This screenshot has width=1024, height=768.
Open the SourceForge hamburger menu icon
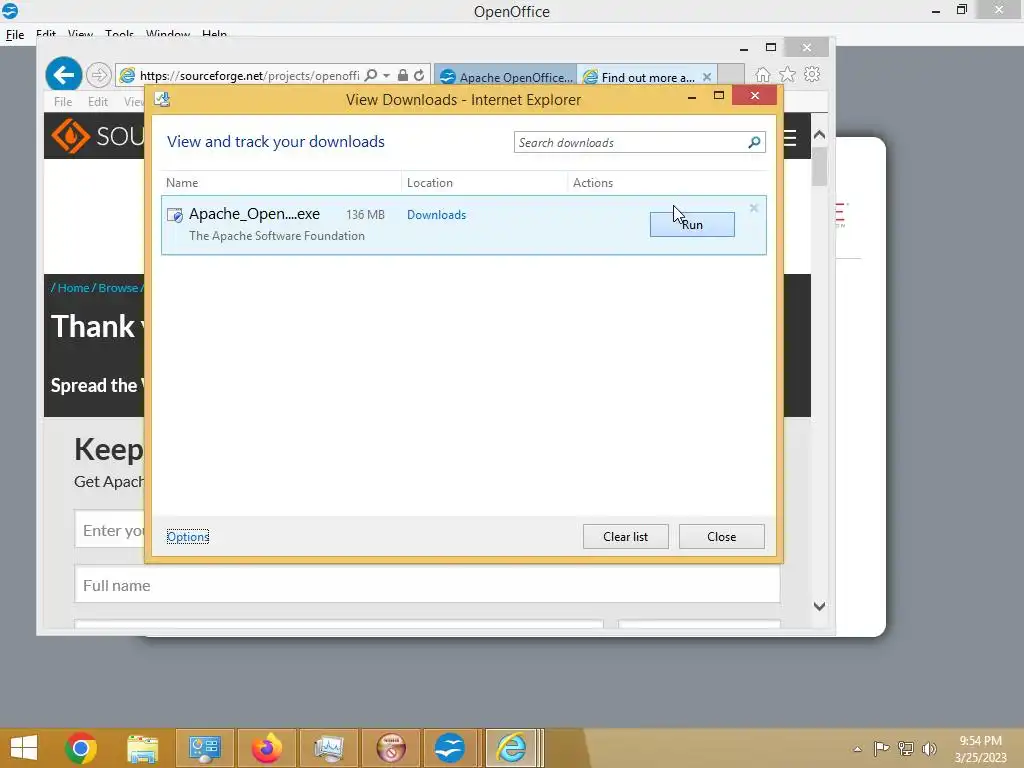790,138
